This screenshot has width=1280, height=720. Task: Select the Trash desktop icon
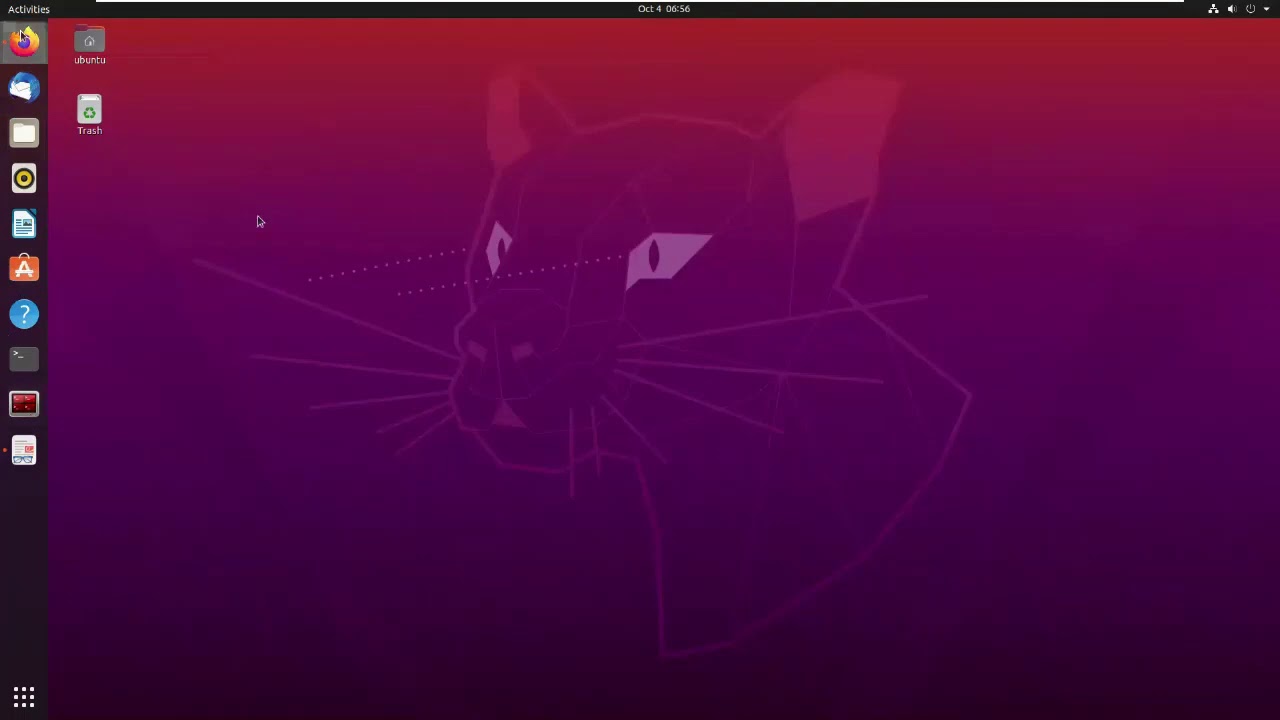[89, 115]
